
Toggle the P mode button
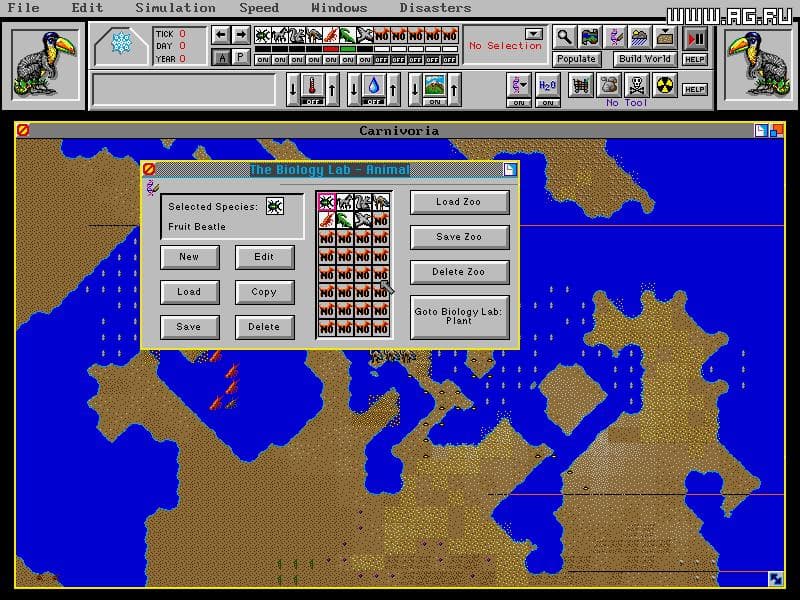click(x=241, y=58)
